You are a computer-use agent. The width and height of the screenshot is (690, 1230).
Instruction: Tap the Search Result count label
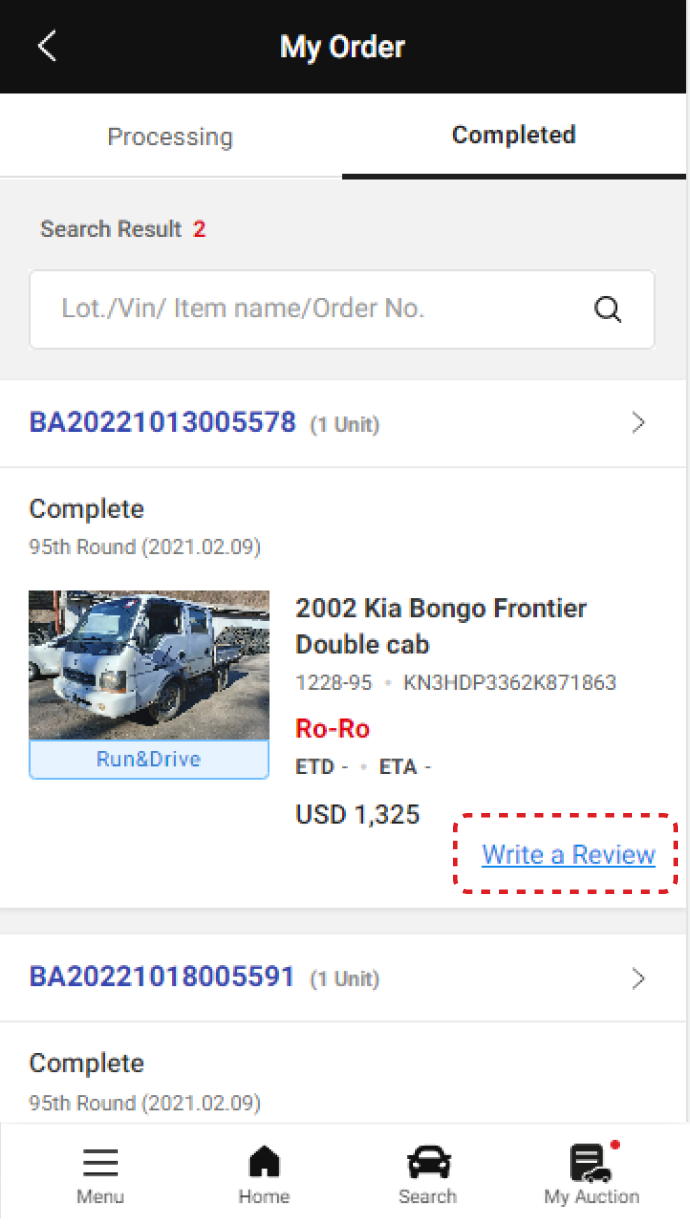[122, 229]
